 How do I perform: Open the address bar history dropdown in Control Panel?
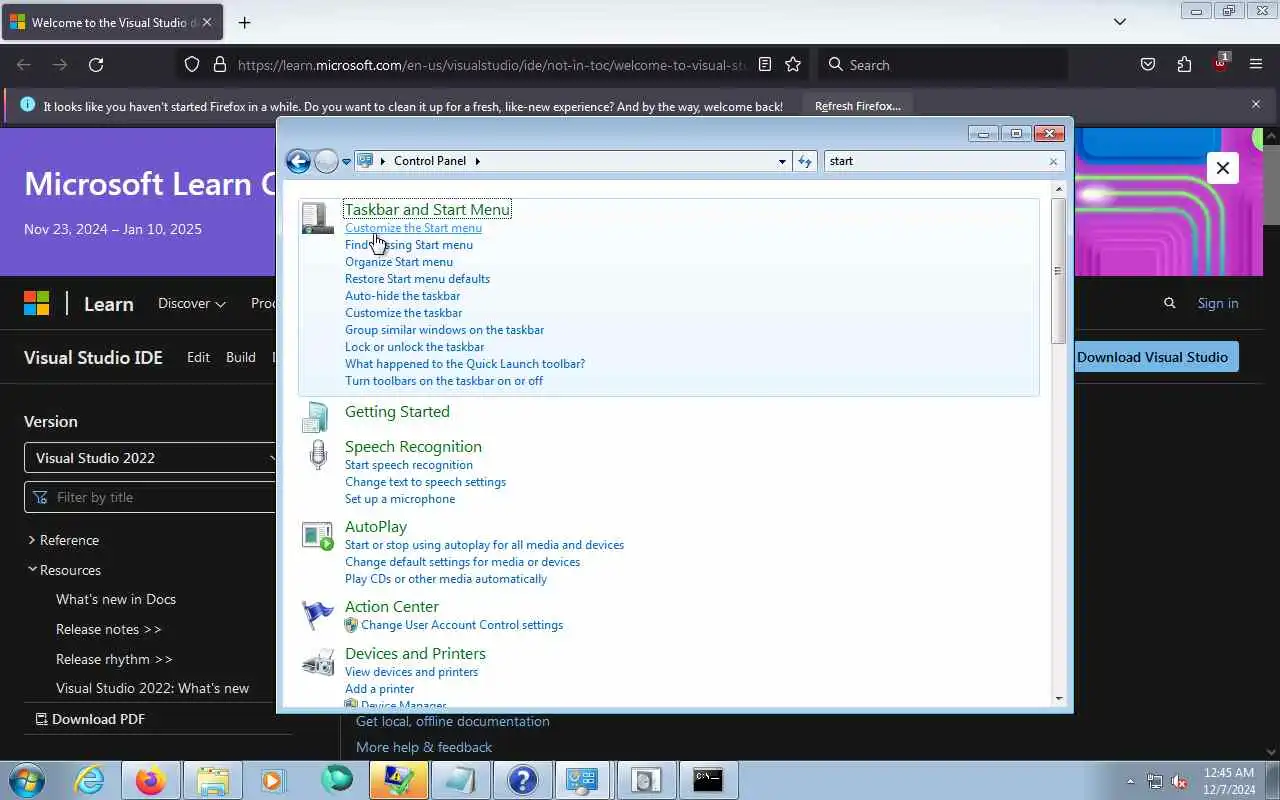click(x=782, y=161)
